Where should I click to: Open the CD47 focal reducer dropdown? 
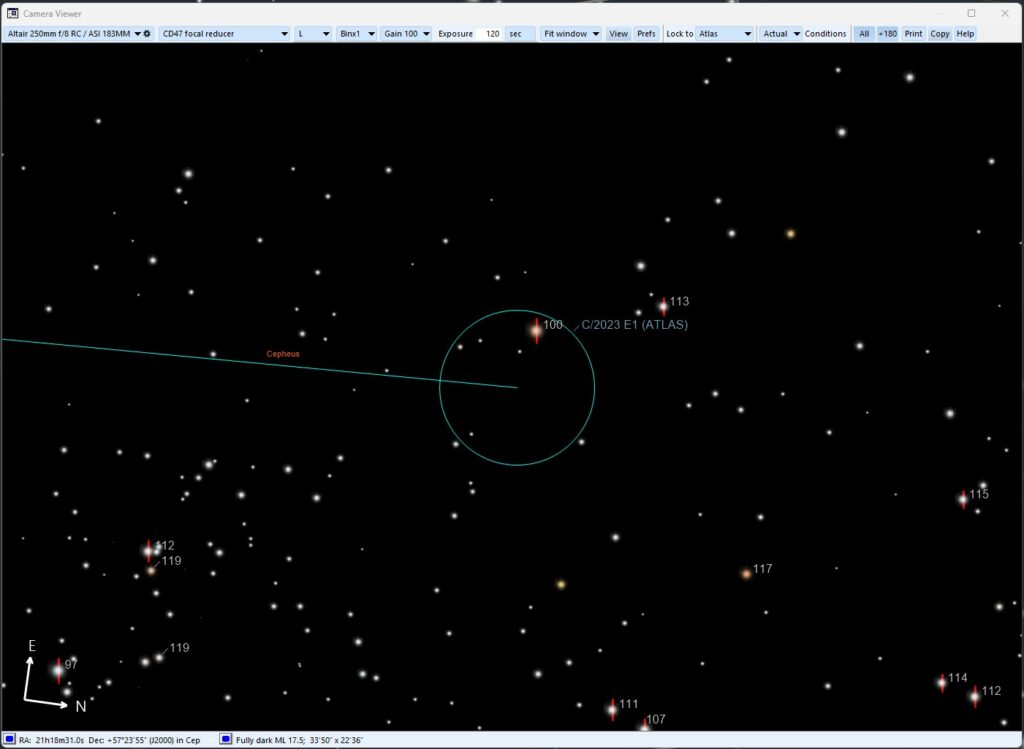pos(223,34)
